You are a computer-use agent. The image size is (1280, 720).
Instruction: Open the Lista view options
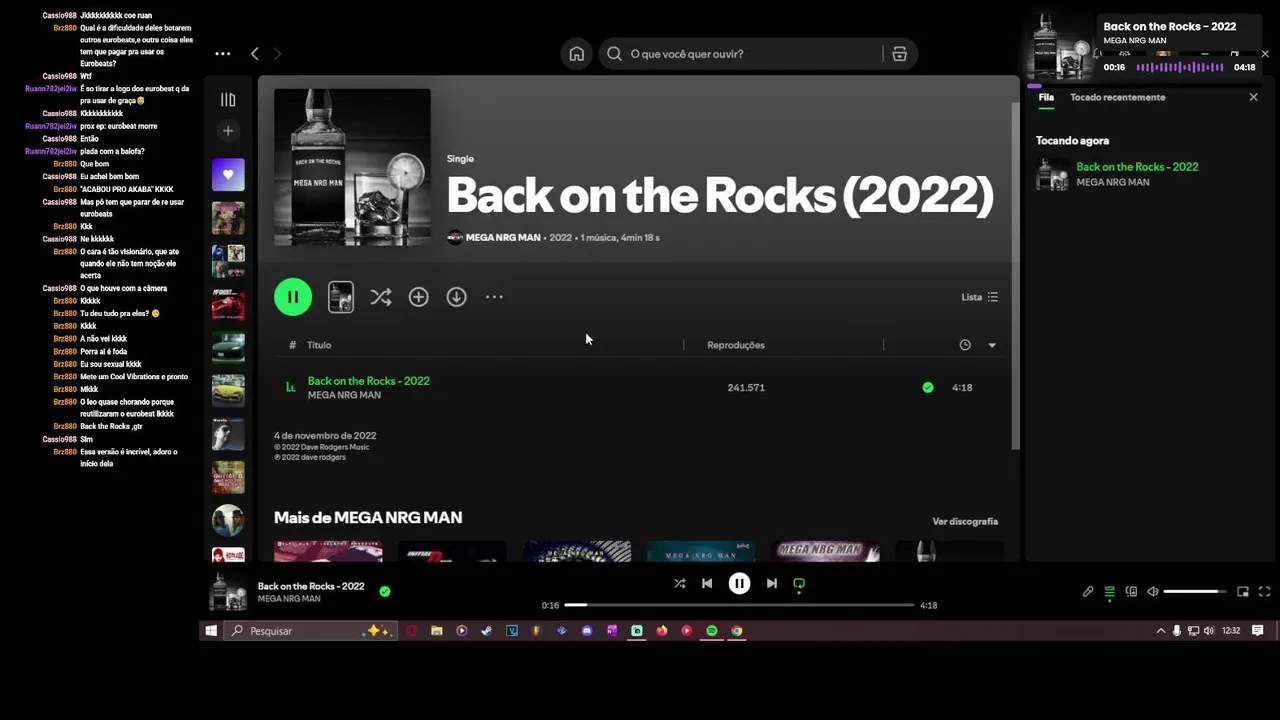tap(980, 297)
